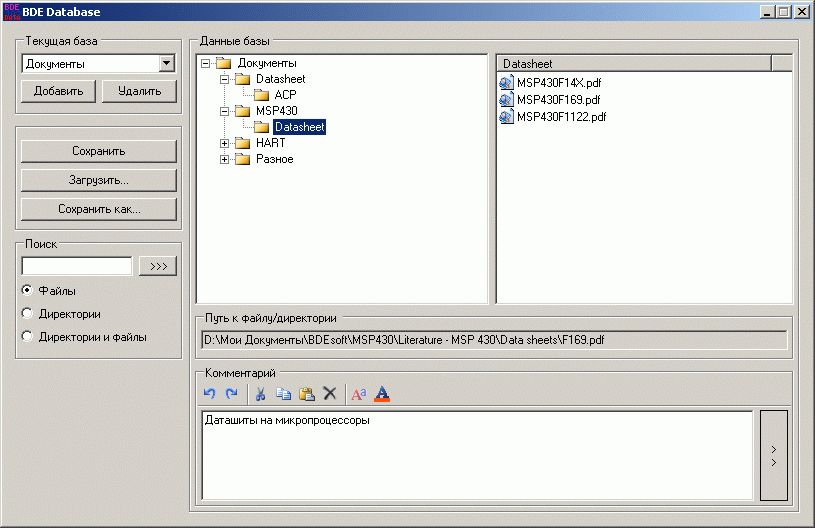This screenshot has width=815, height=528.
Task: Open the text color A icon
Action: (382, 394)
